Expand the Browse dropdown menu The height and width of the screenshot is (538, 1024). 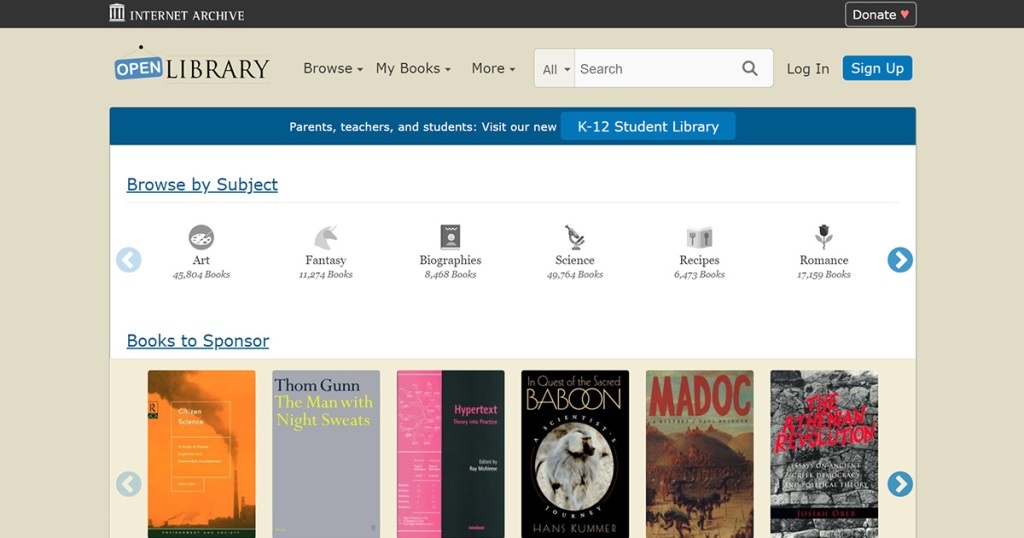(333, 69)
